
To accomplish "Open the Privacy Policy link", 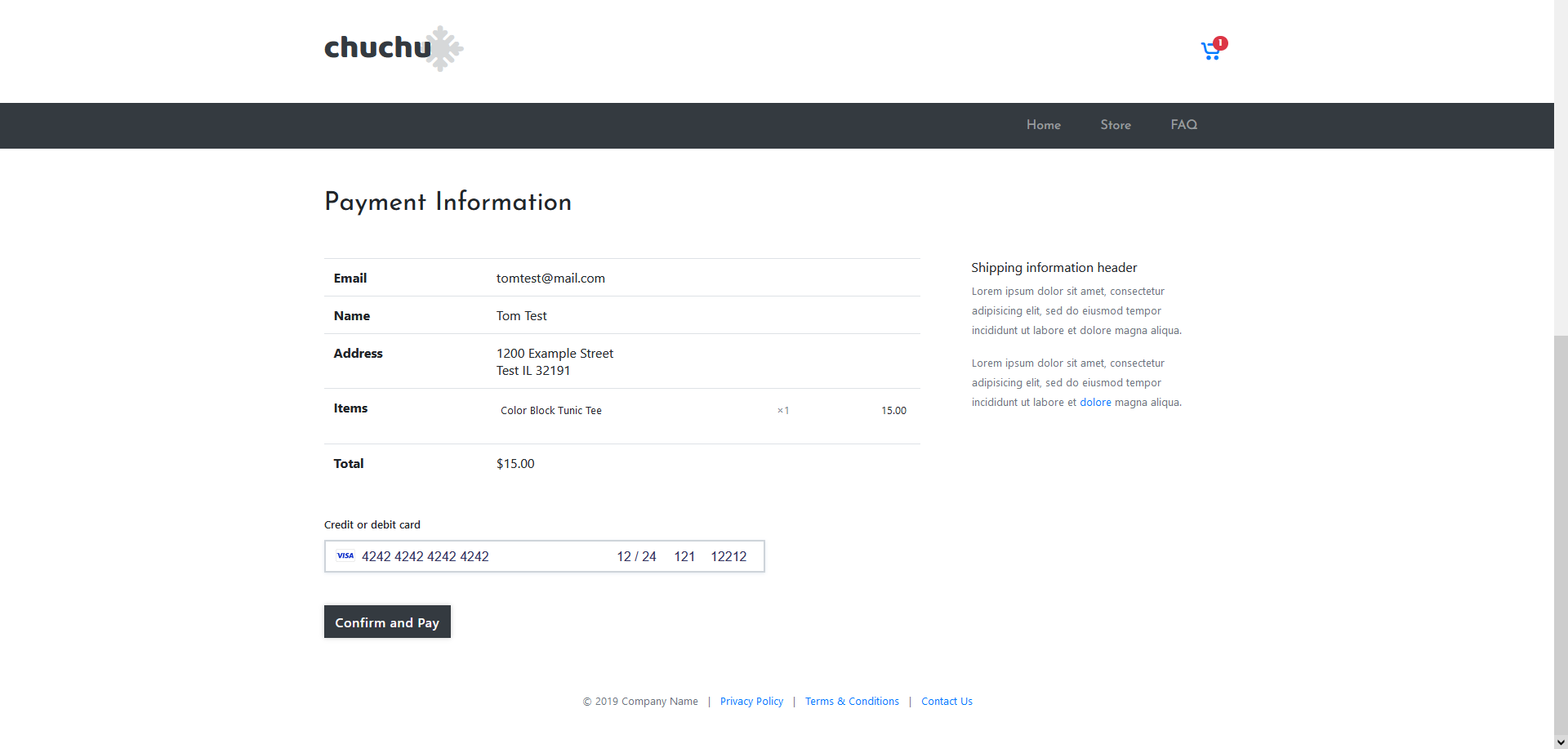I will 751,702.
